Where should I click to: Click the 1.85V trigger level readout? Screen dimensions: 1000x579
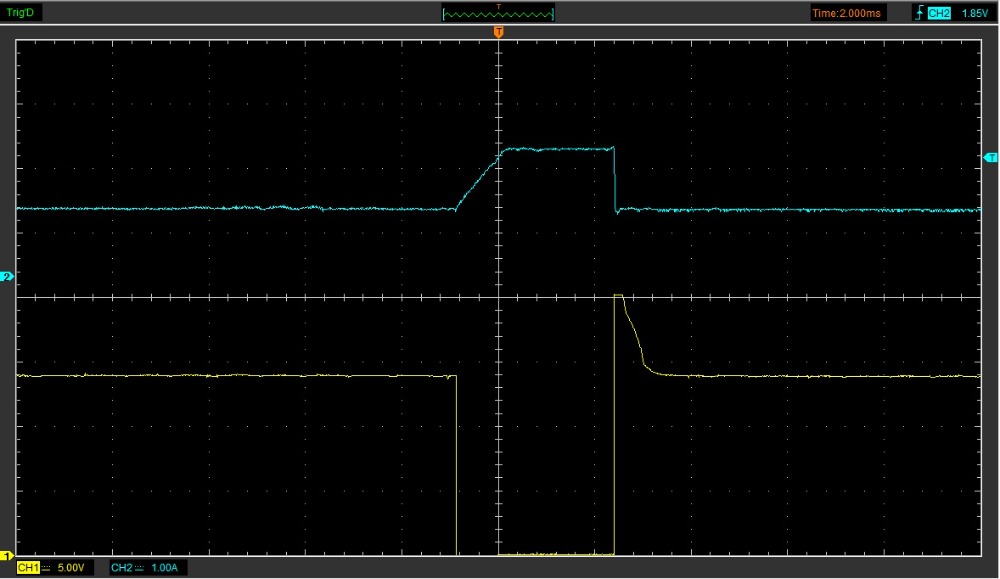[x=975, y=13]
